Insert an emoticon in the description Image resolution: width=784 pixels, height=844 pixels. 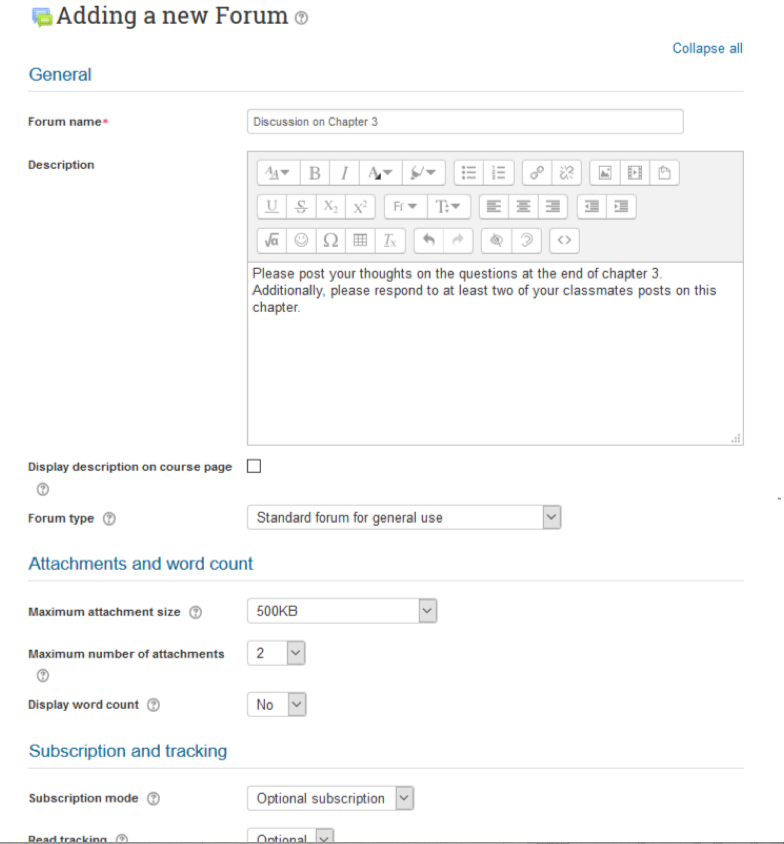tap(300, 240)
